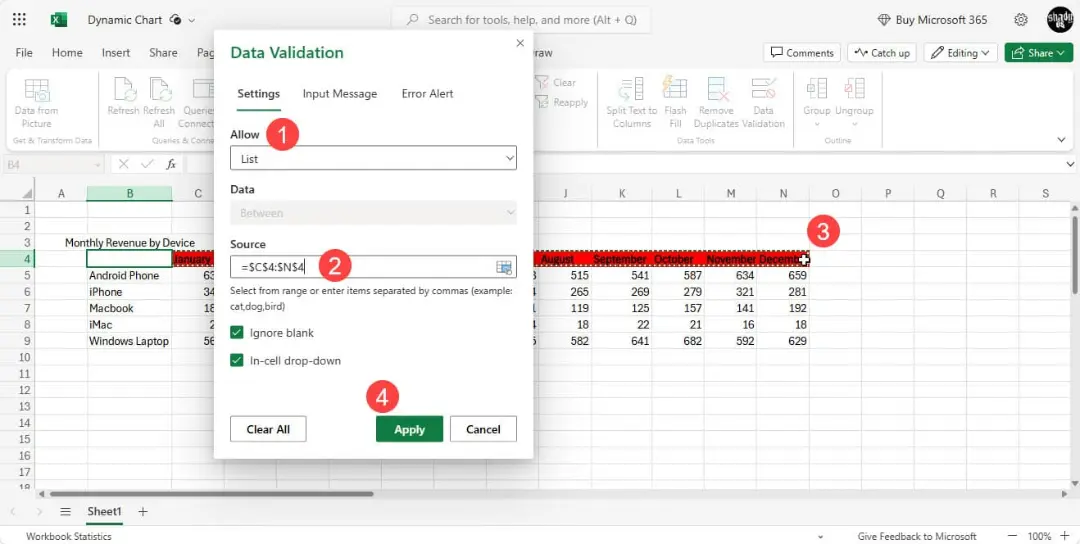Click the horizontal scrollbar thumb
1080x544 pixels.
point(211,494)
